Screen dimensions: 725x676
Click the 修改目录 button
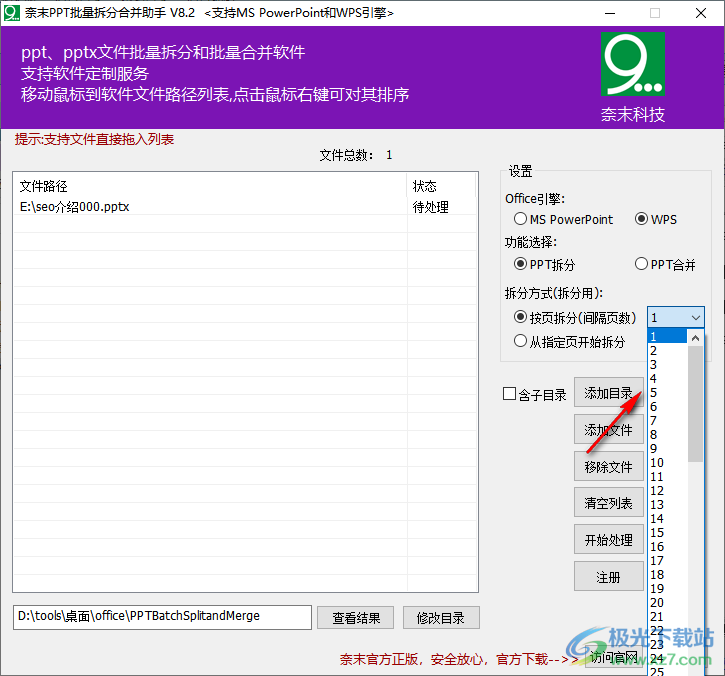(x=441, y=618)
